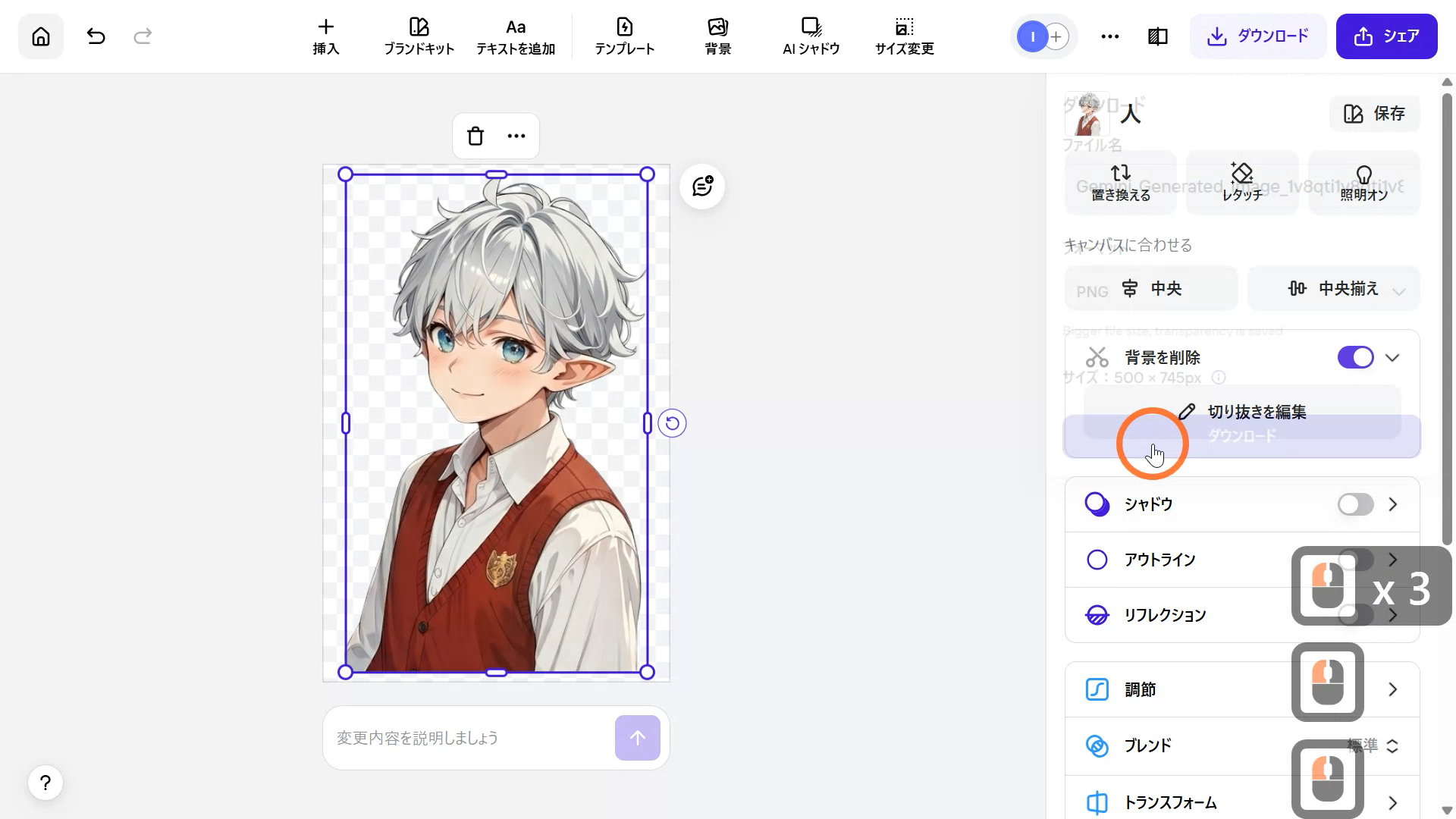Click the 保存 save button
This screenshot has width=1456, height=819.
coord(1375,114)
